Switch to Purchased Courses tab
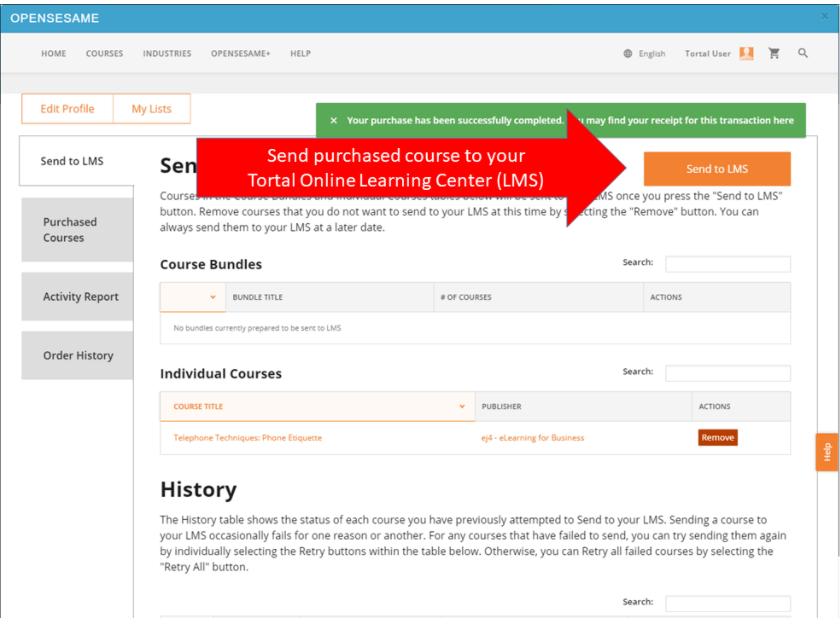The height and width of the screenshot is (628, 840). click(77, 229)
